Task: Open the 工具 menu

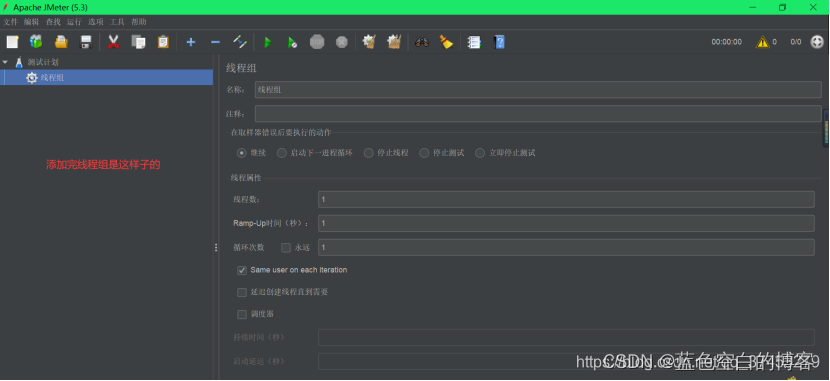Action: coord(117,22)
